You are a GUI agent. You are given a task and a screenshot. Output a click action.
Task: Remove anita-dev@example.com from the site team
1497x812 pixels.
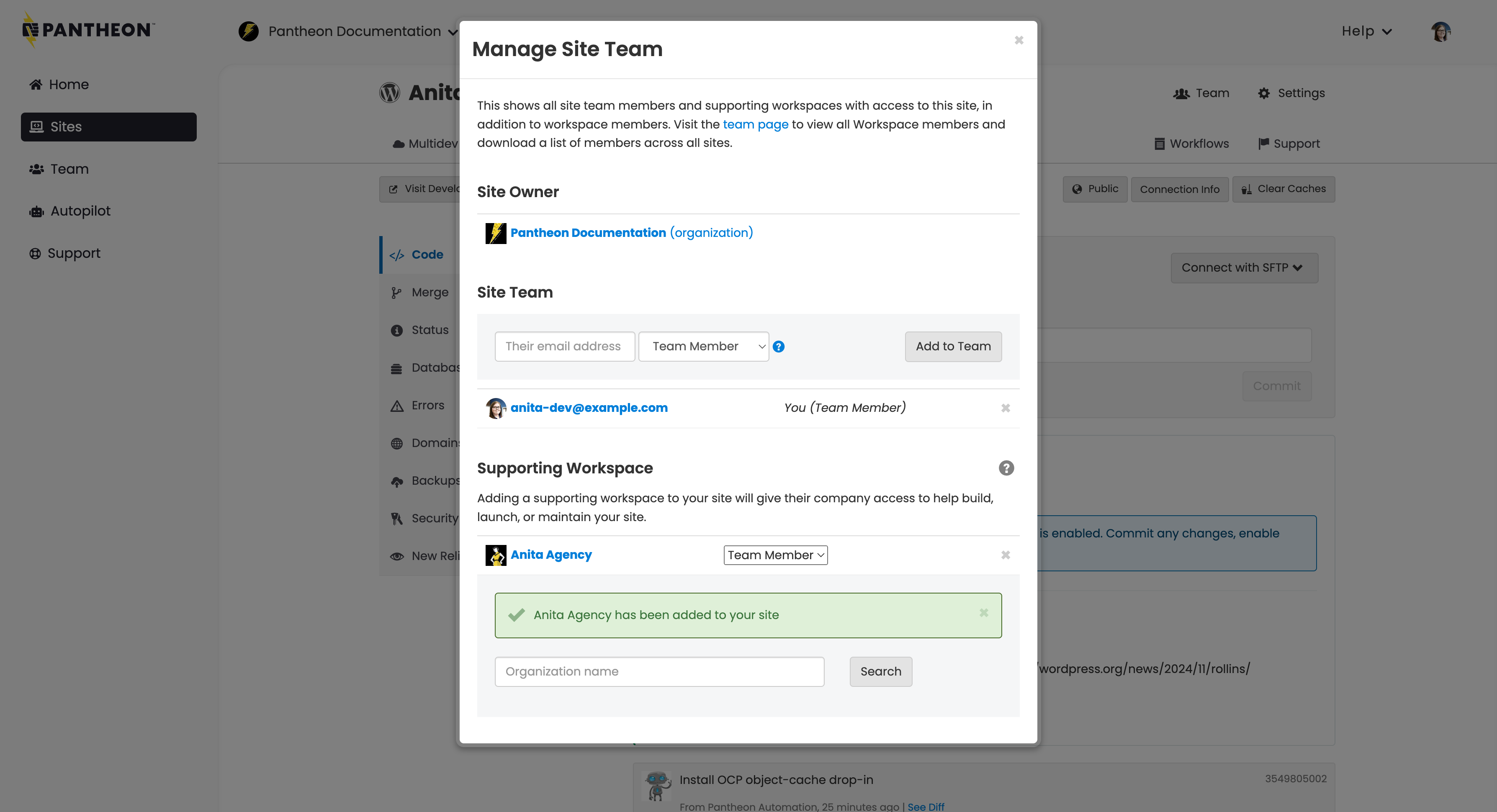pos(1006,408)
